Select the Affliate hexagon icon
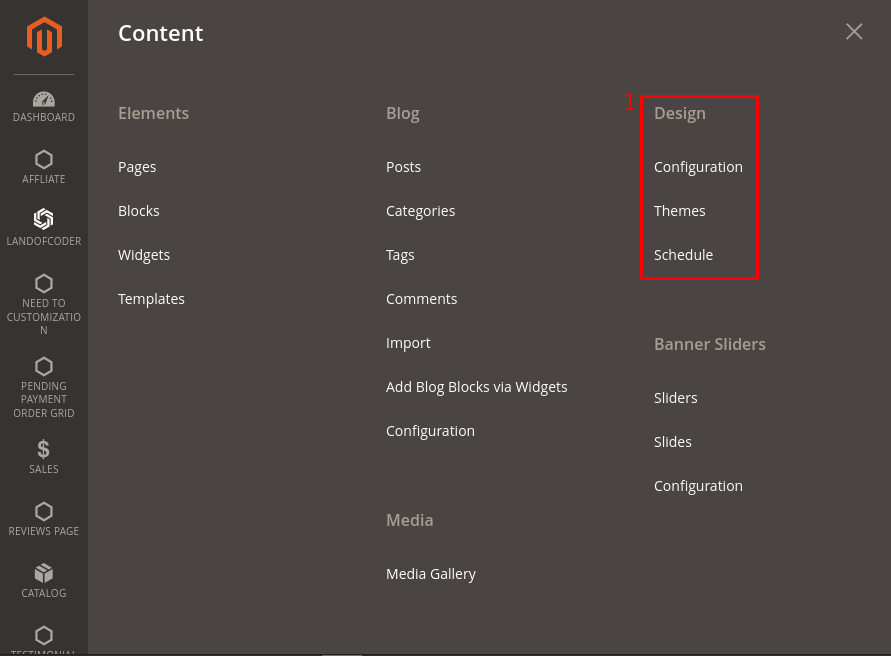Screen dimensions: 891x656 (x=44, y=160)
